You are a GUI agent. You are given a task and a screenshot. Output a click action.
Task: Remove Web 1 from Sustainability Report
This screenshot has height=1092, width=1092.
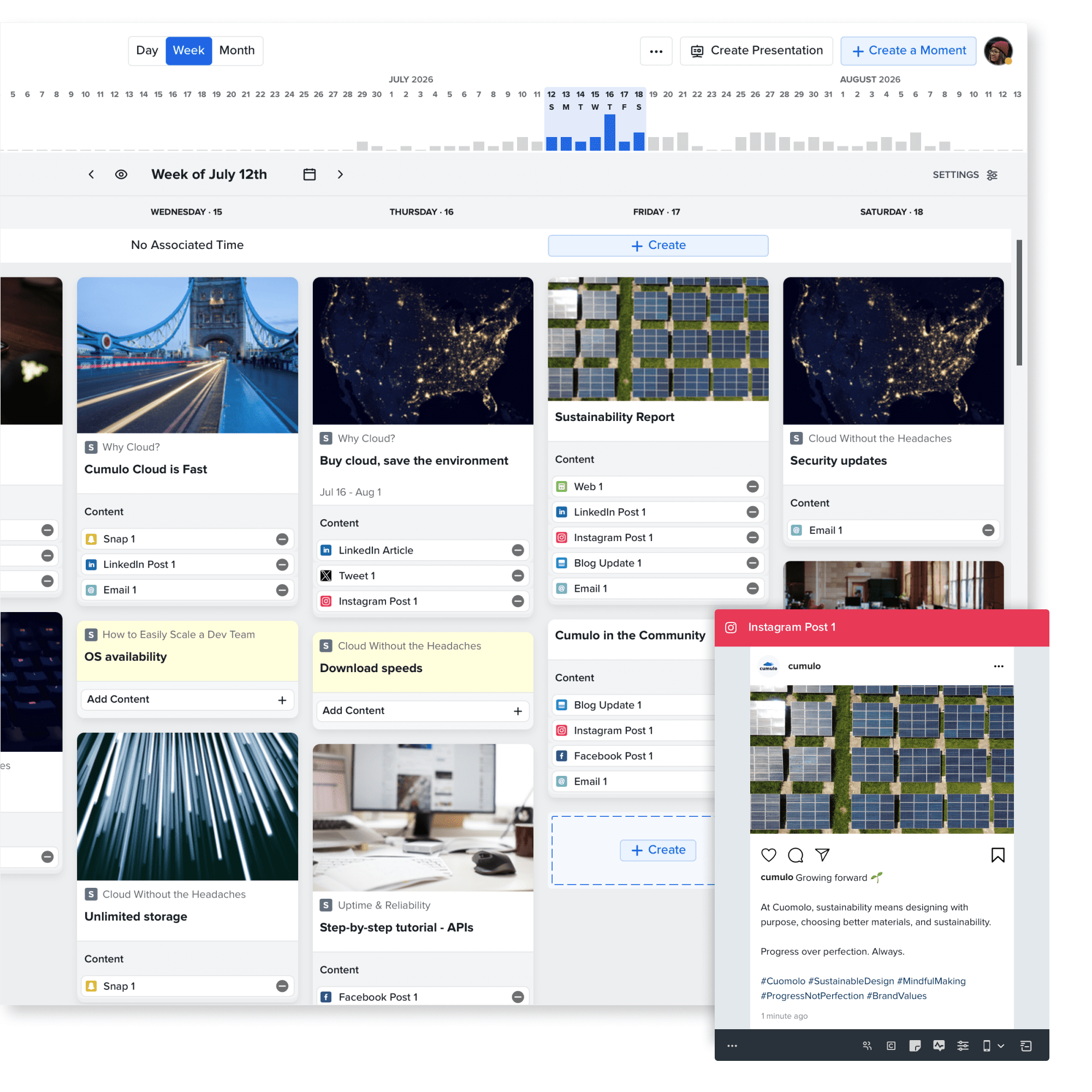(x=752, y=486)
